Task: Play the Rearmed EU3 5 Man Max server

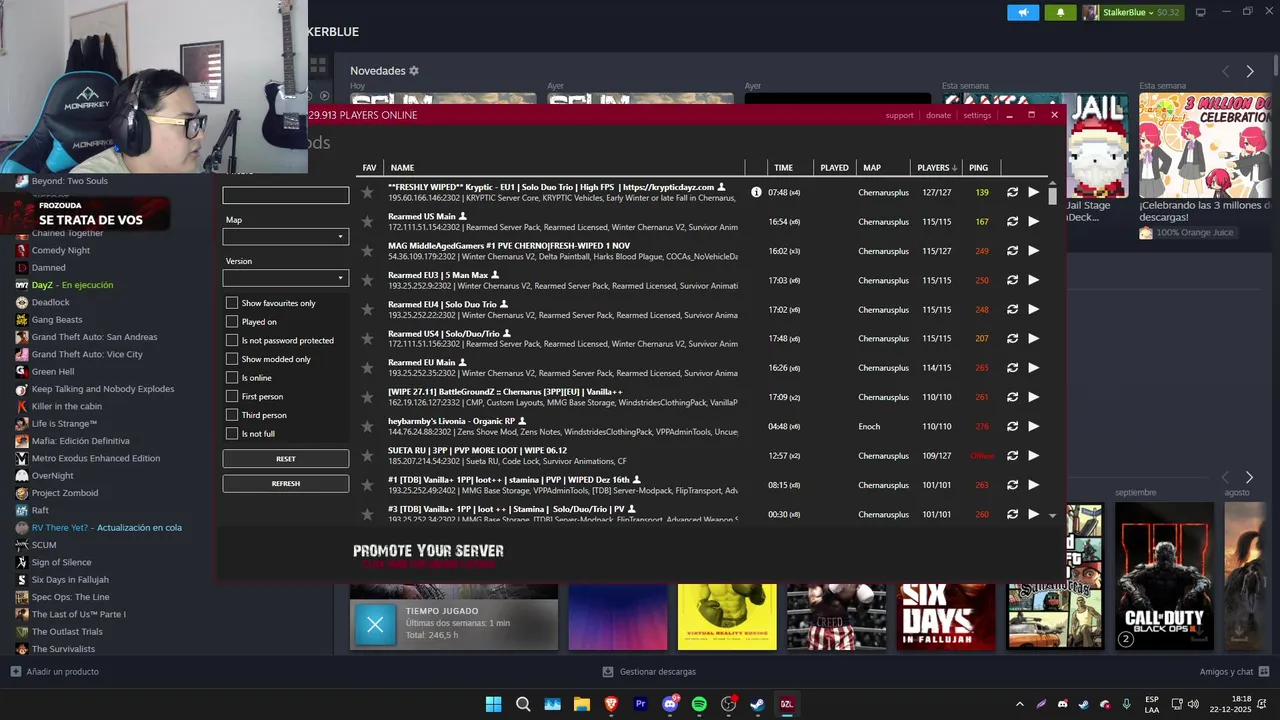Action: [1034, 280]
